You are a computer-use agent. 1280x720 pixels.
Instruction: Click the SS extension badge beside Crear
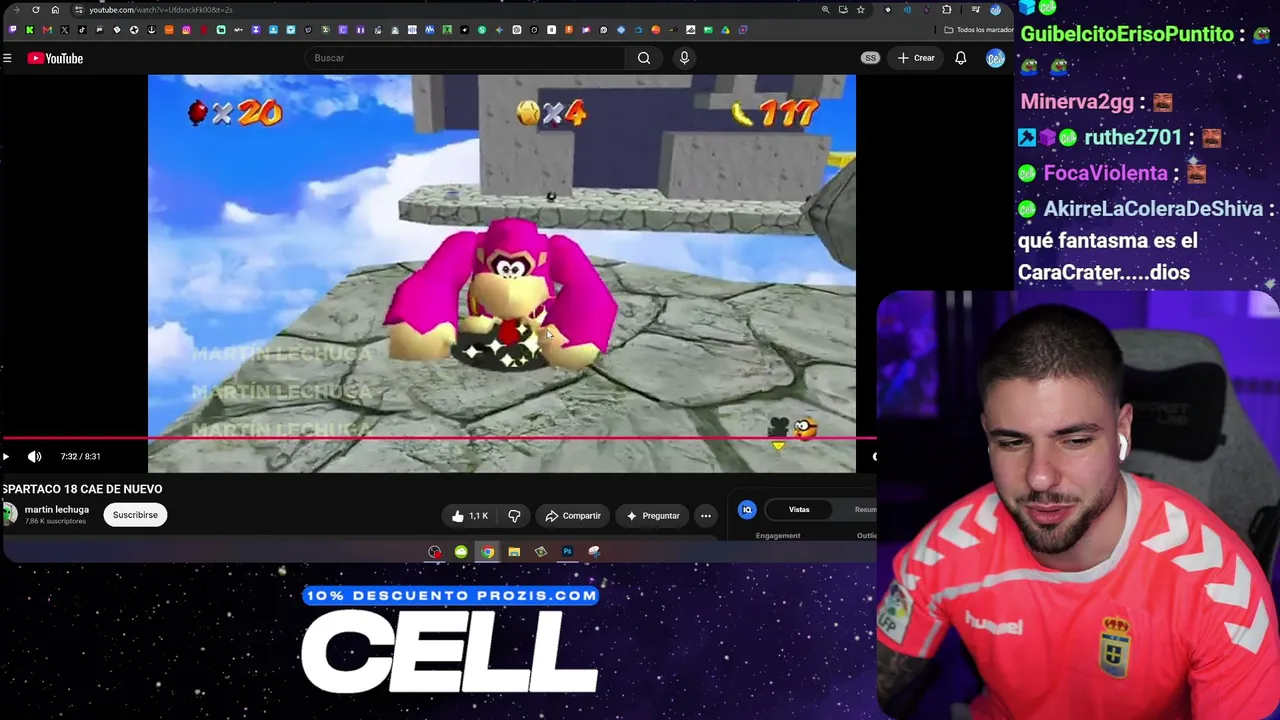pos(870,58)
